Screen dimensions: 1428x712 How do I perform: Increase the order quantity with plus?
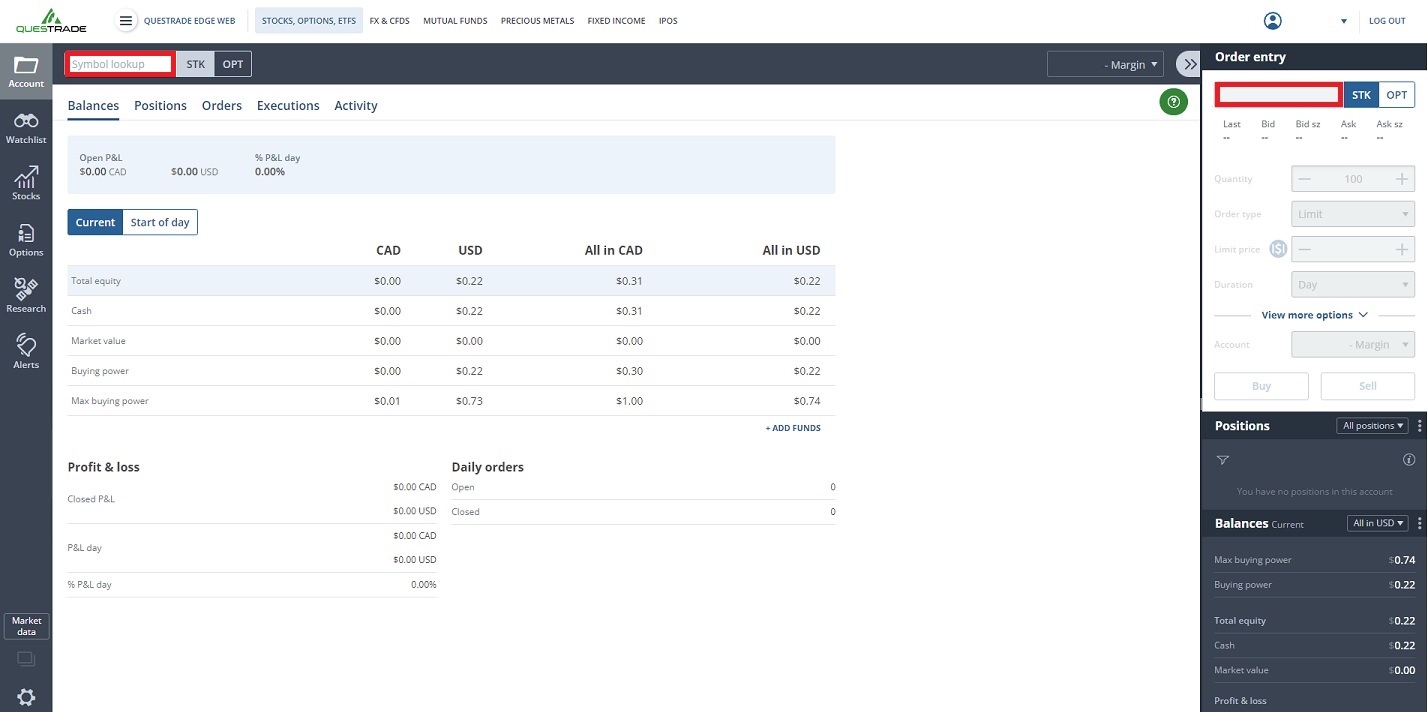pos(1403,179)
